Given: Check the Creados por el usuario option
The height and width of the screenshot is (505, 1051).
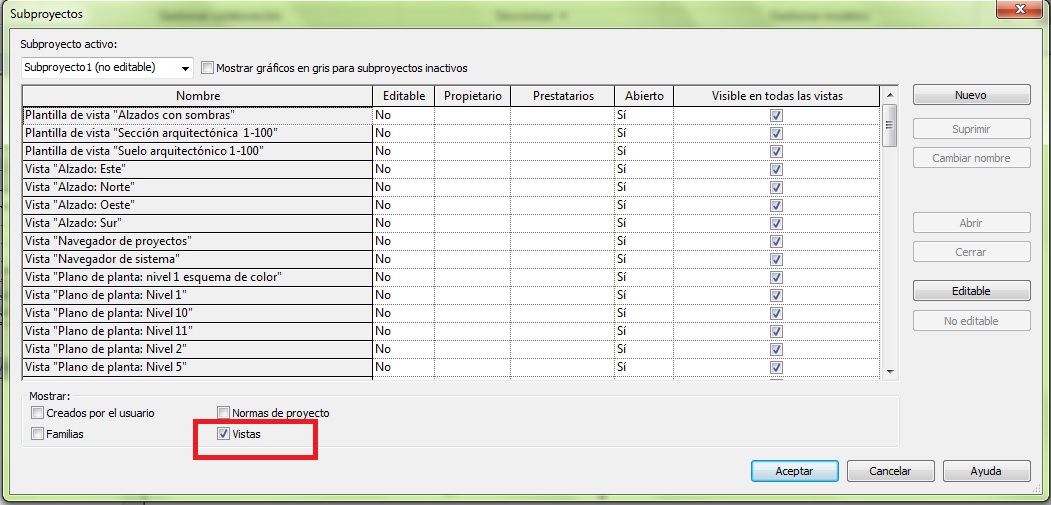Looking at the screenshot, I should (x=38, y=413).
